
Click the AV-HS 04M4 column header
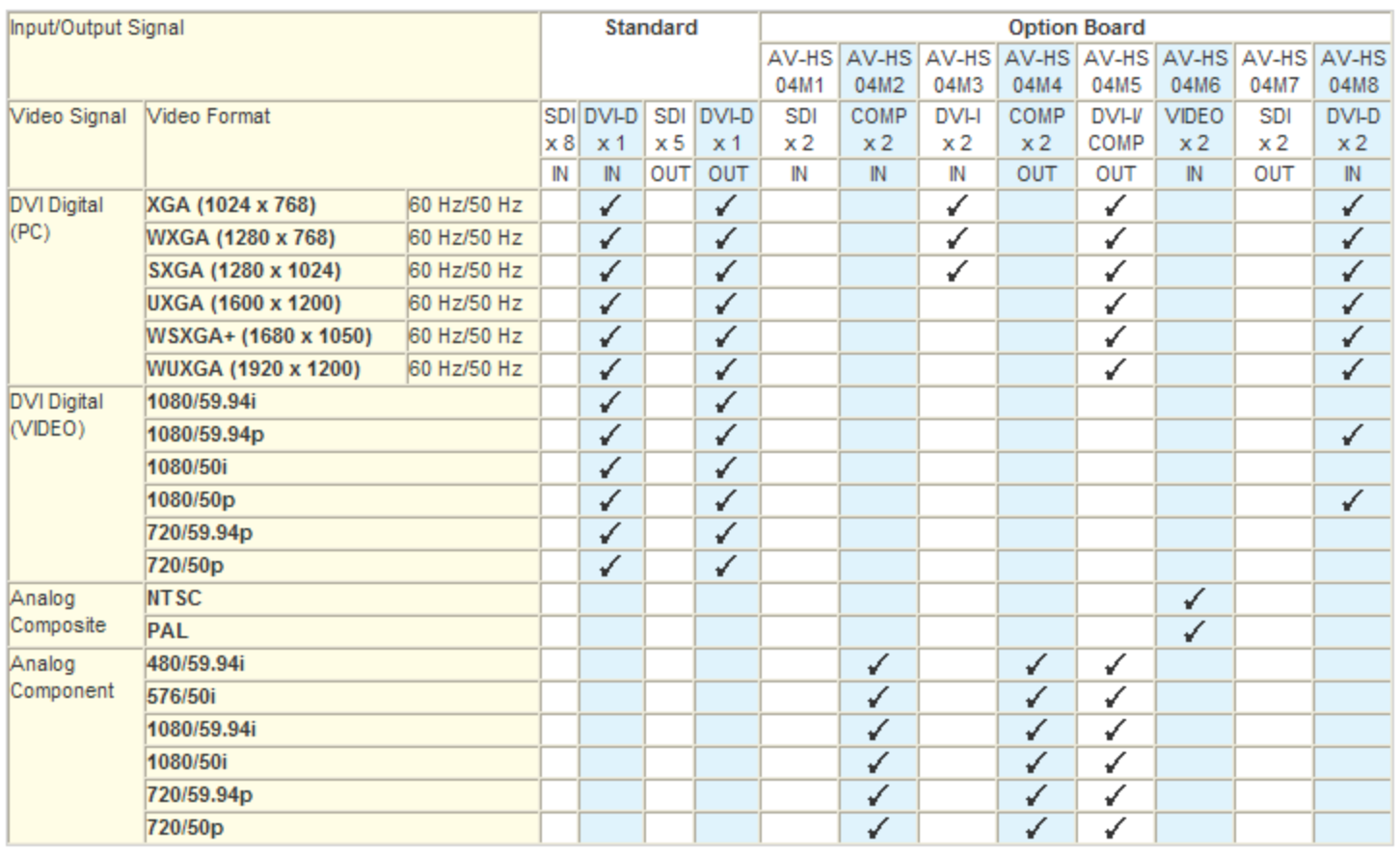coord(1037,71)
